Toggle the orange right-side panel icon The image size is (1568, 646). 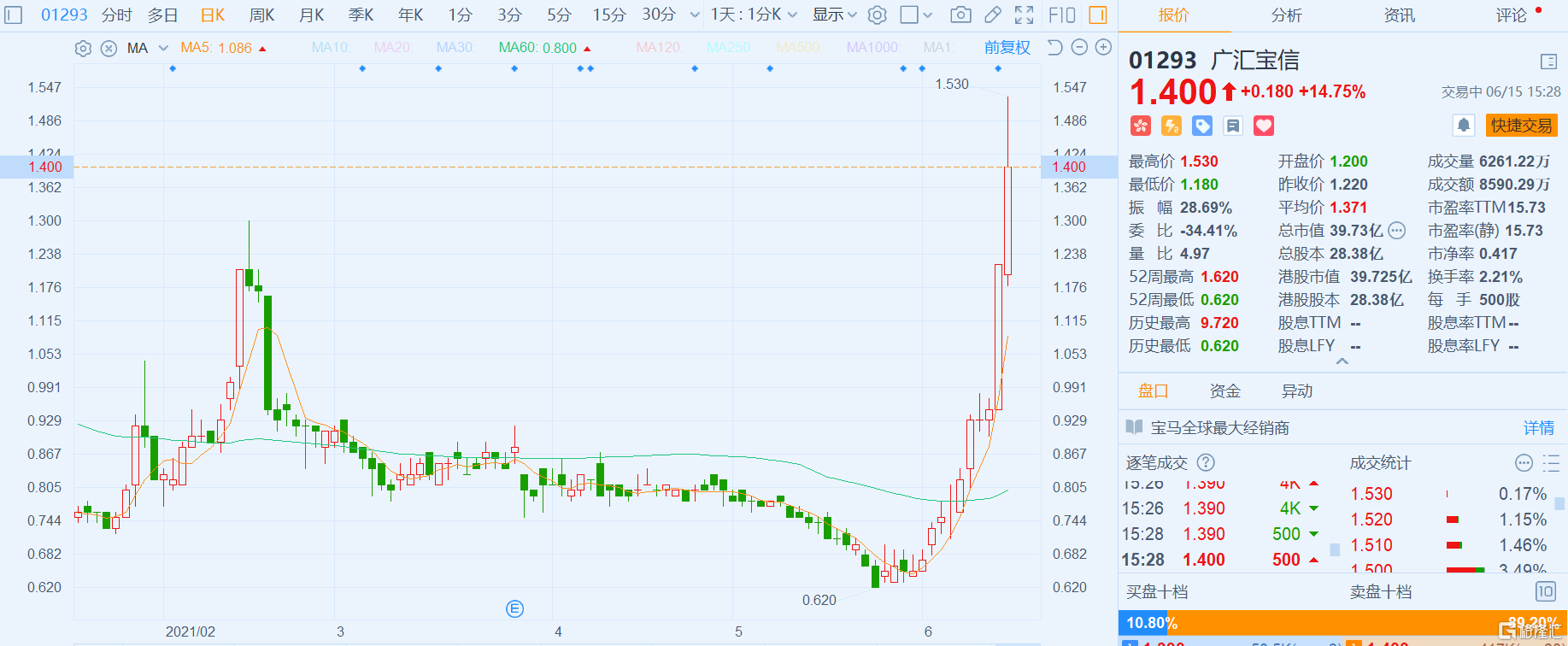coord(1098,15)
